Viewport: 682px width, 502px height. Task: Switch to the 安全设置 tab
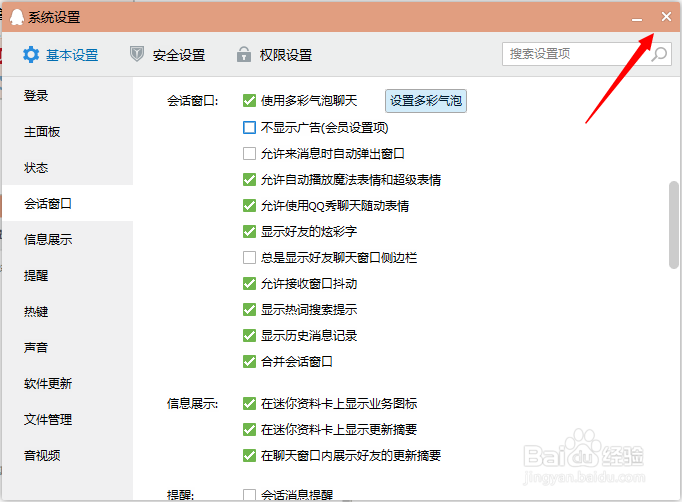coord(167,55)
